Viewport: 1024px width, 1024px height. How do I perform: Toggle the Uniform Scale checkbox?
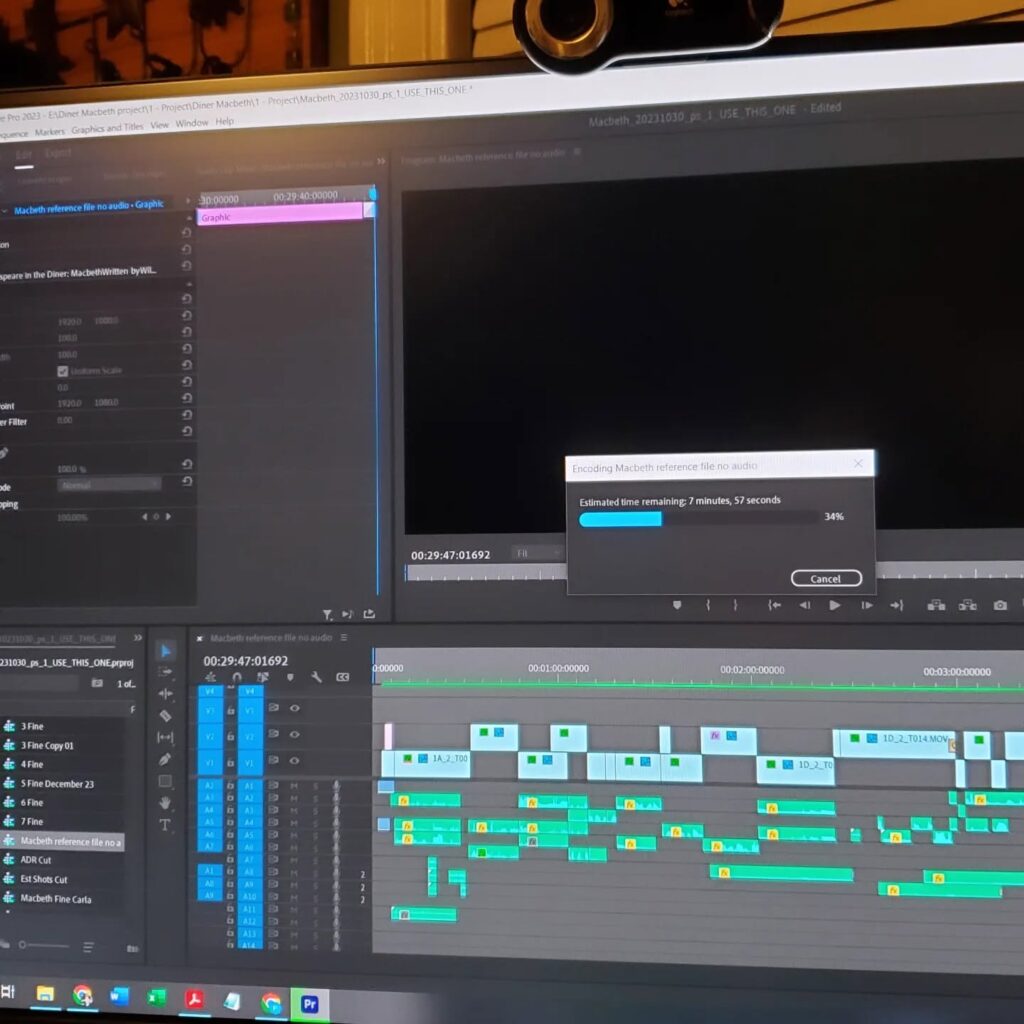coord(63,371)
